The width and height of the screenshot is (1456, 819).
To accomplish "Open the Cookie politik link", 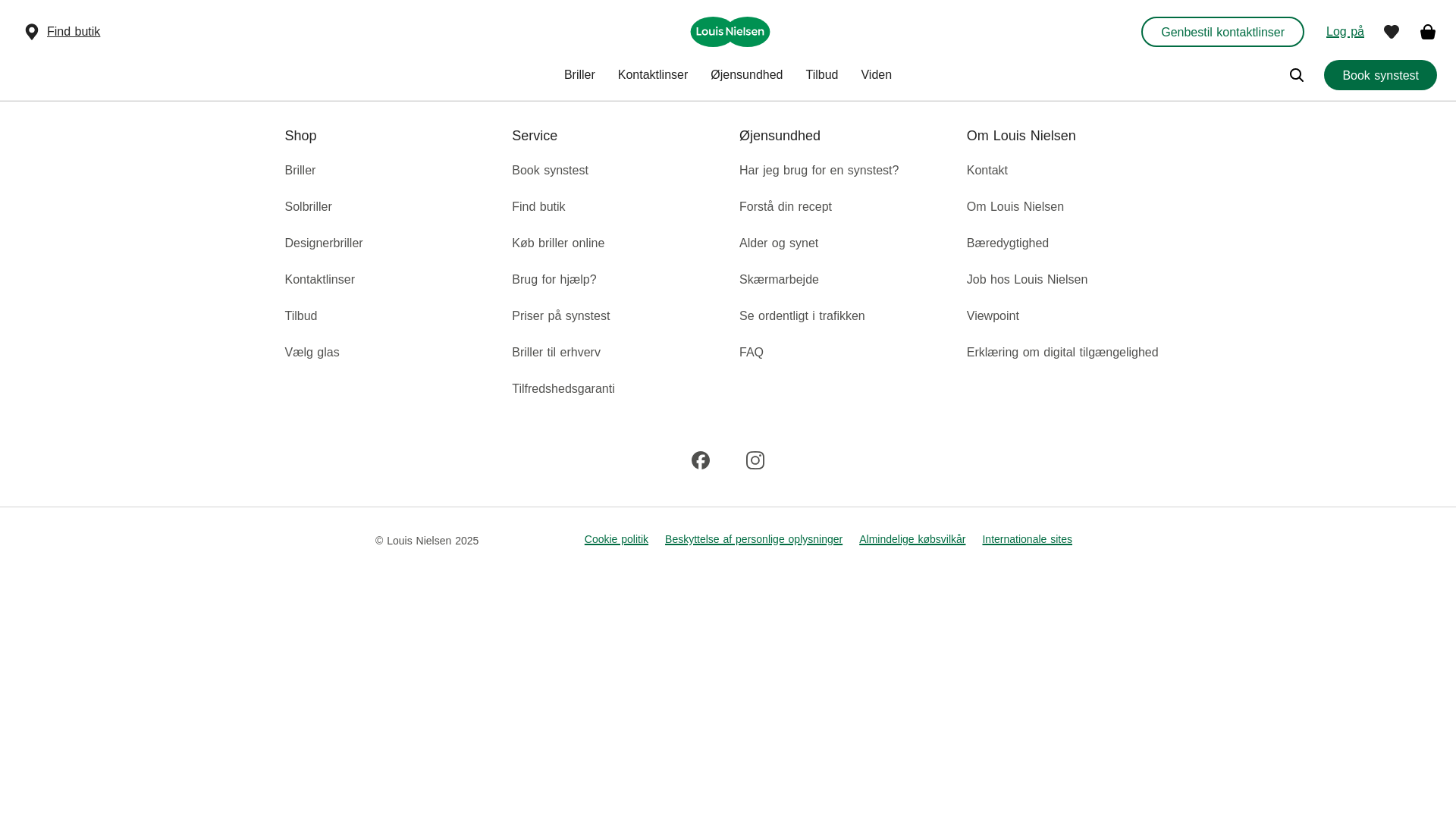I will (616, 539).
